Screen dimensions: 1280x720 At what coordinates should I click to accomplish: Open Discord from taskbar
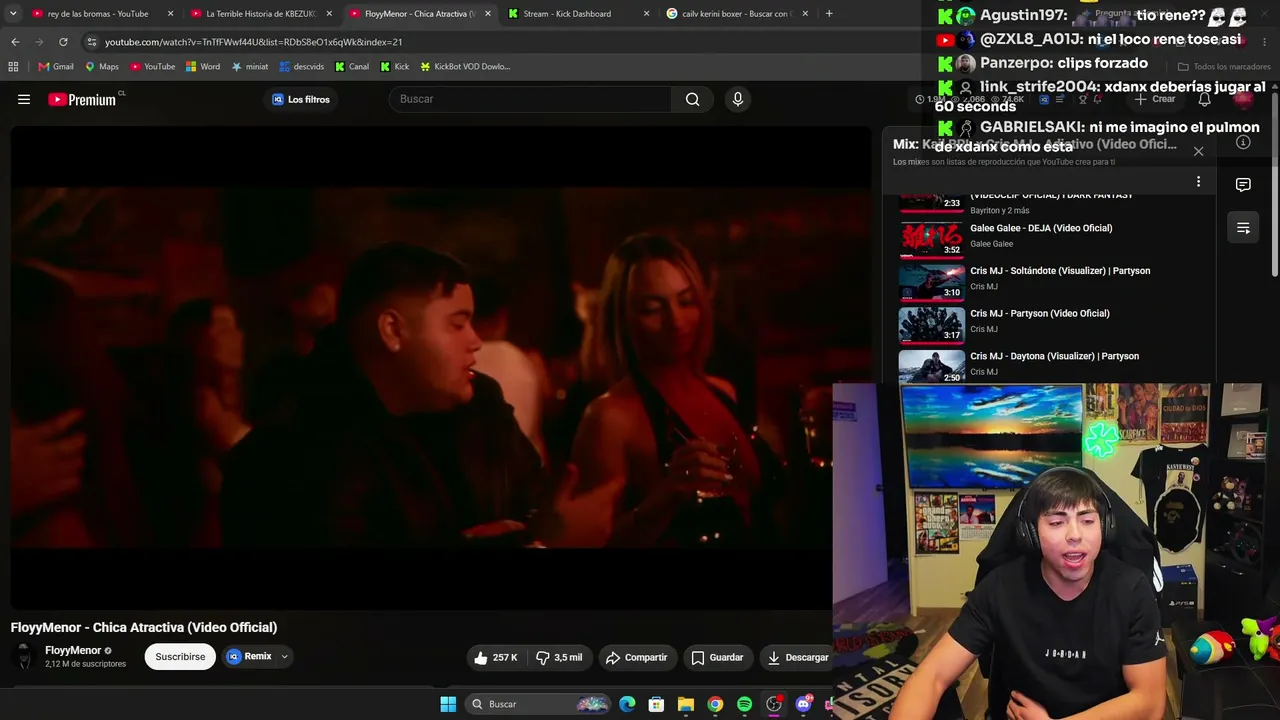803,704
